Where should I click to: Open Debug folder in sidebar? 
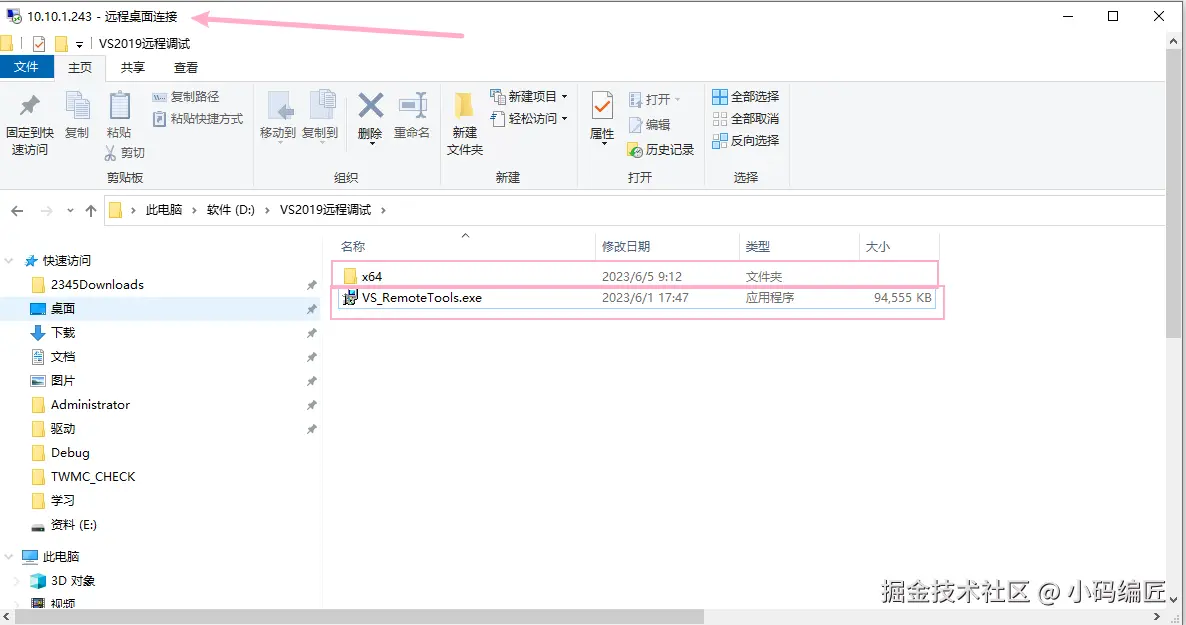[70, 452]
